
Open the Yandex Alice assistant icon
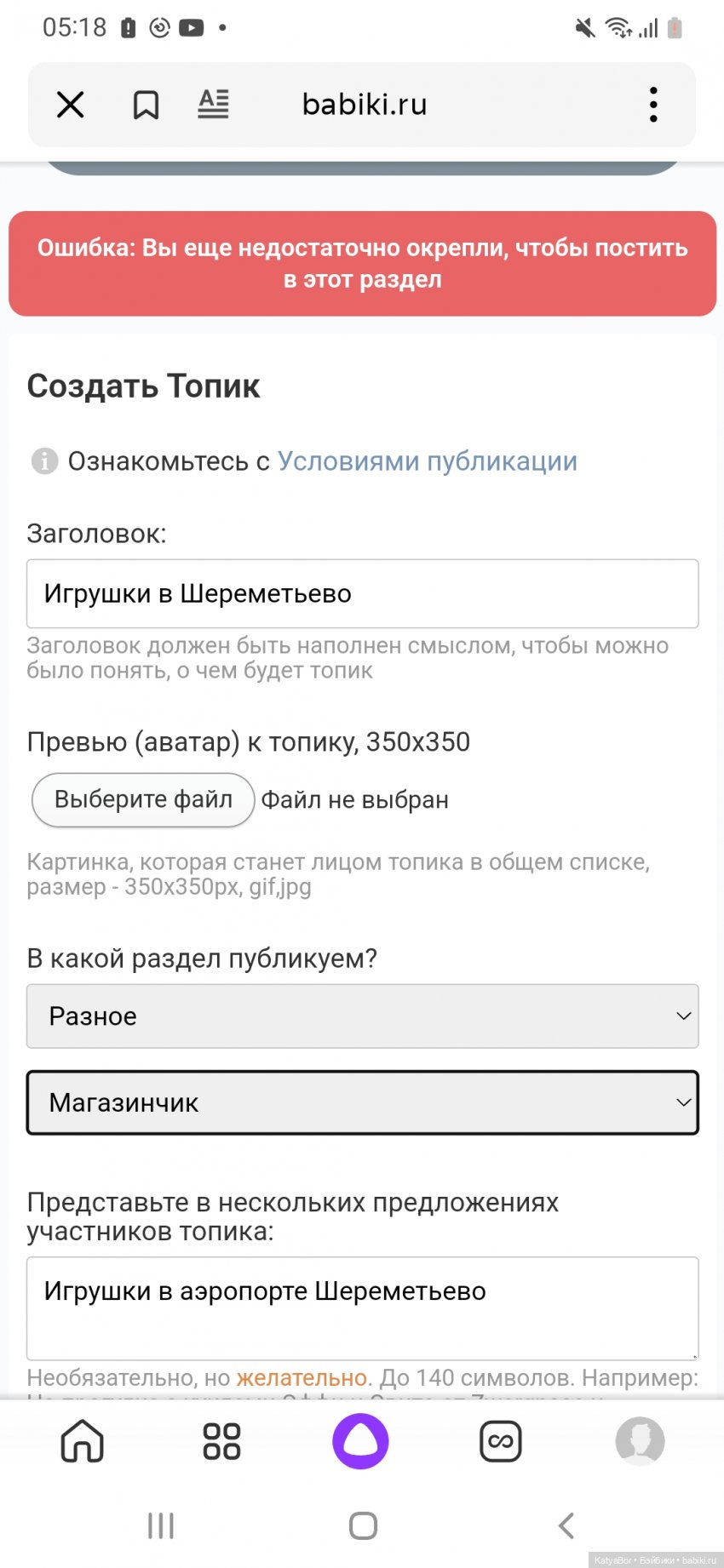point(362,1442)
